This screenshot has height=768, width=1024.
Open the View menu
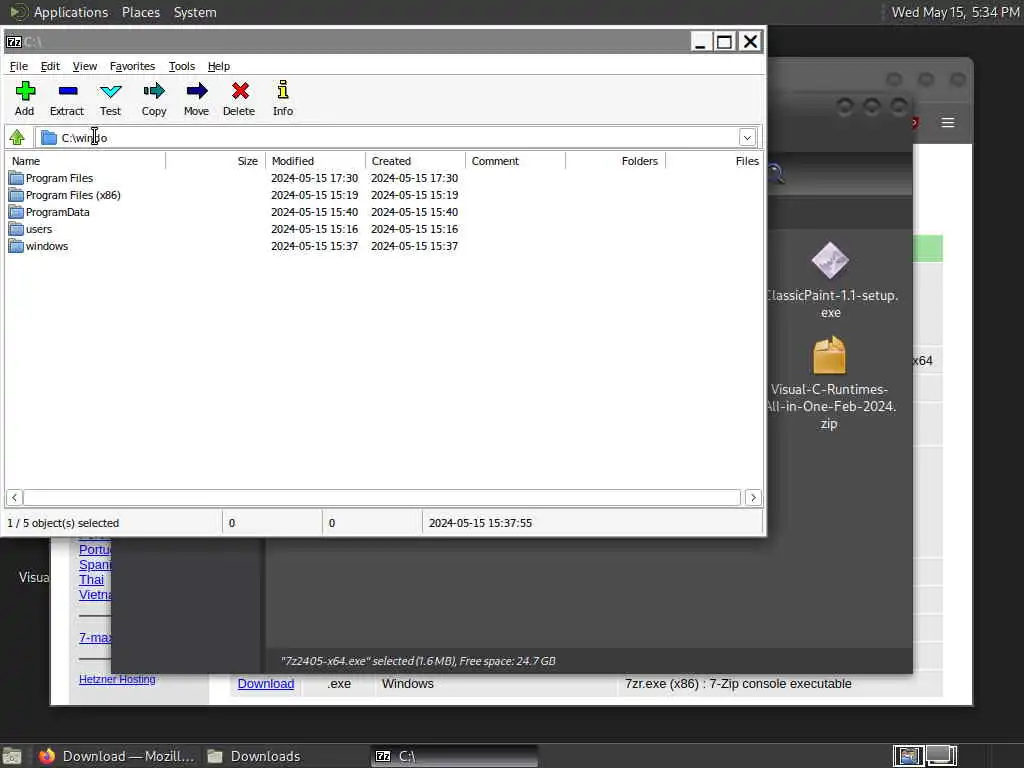84,66
